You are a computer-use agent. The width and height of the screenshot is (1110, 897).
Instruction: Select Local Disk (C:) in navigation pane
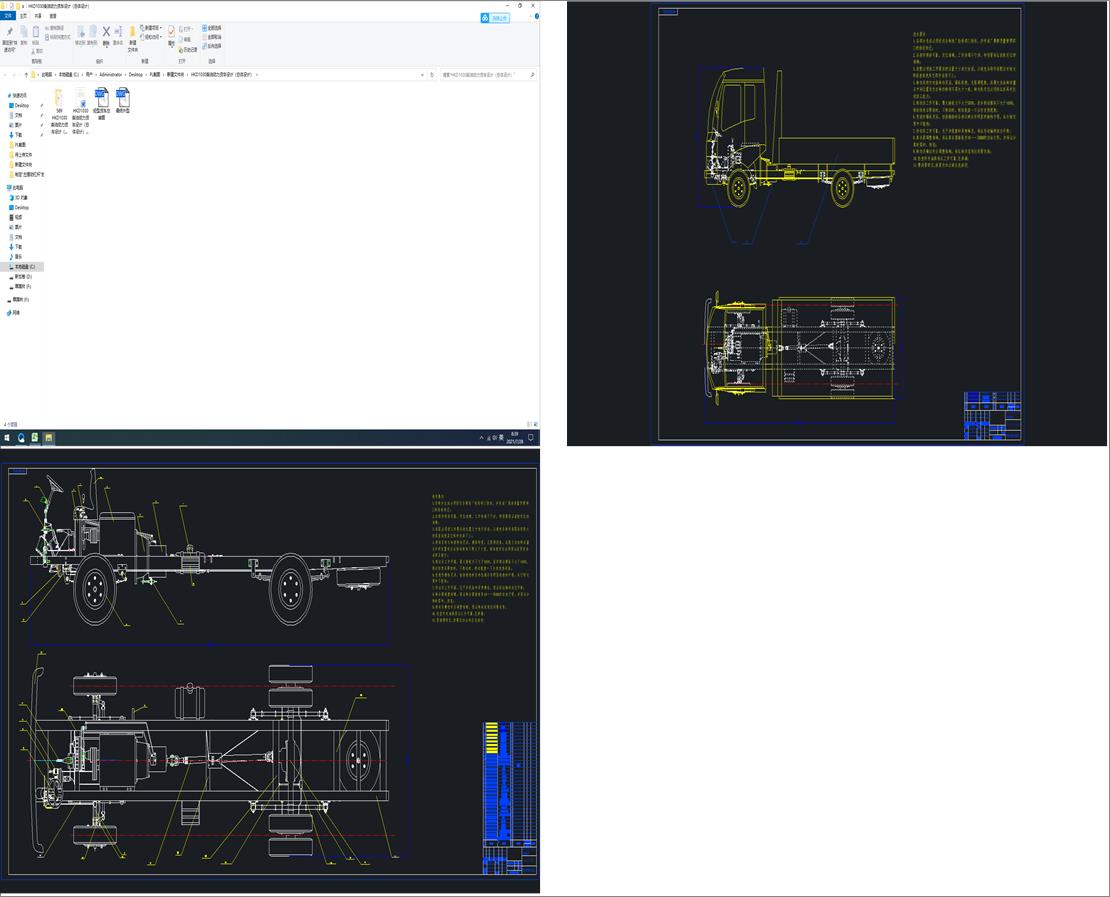24,267
